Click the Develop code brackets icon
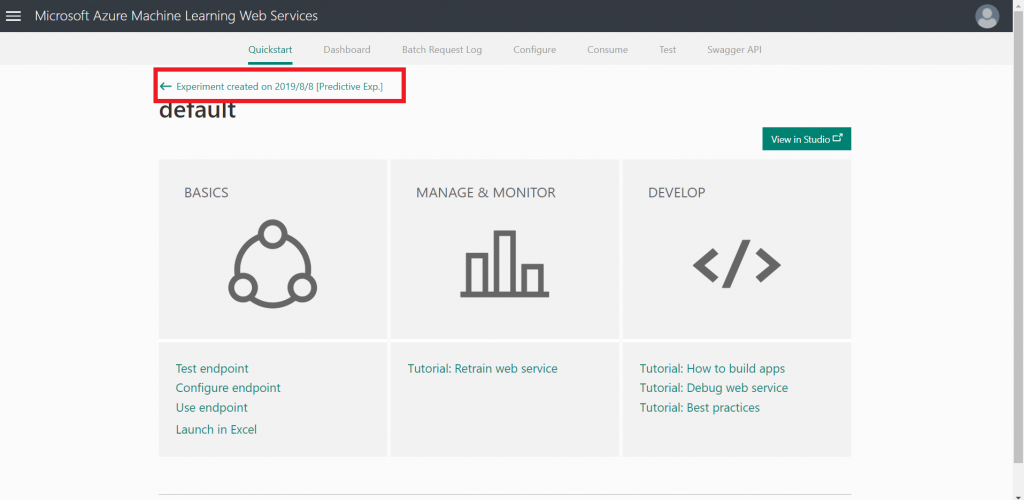This screenshot has height=500, width=1024. pos(737,264)
